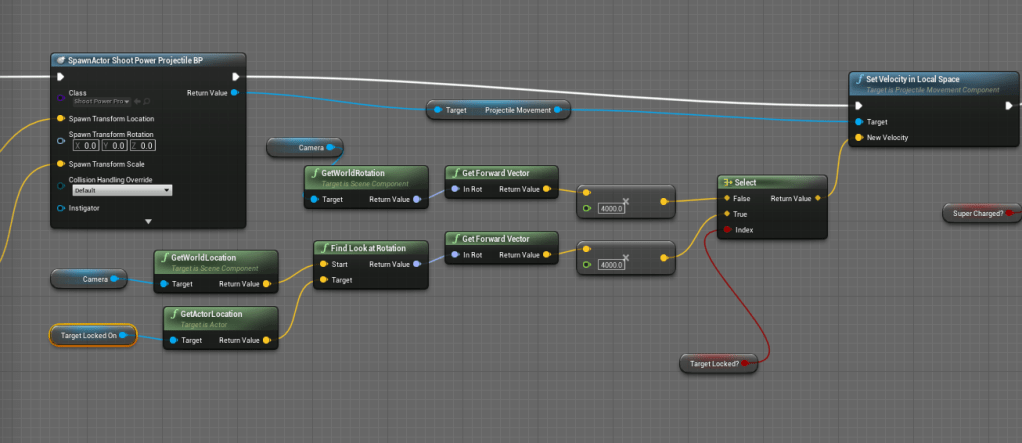
Task: Click the use-selected-asset arrow icon beside Class
Action: coord(138,101)
